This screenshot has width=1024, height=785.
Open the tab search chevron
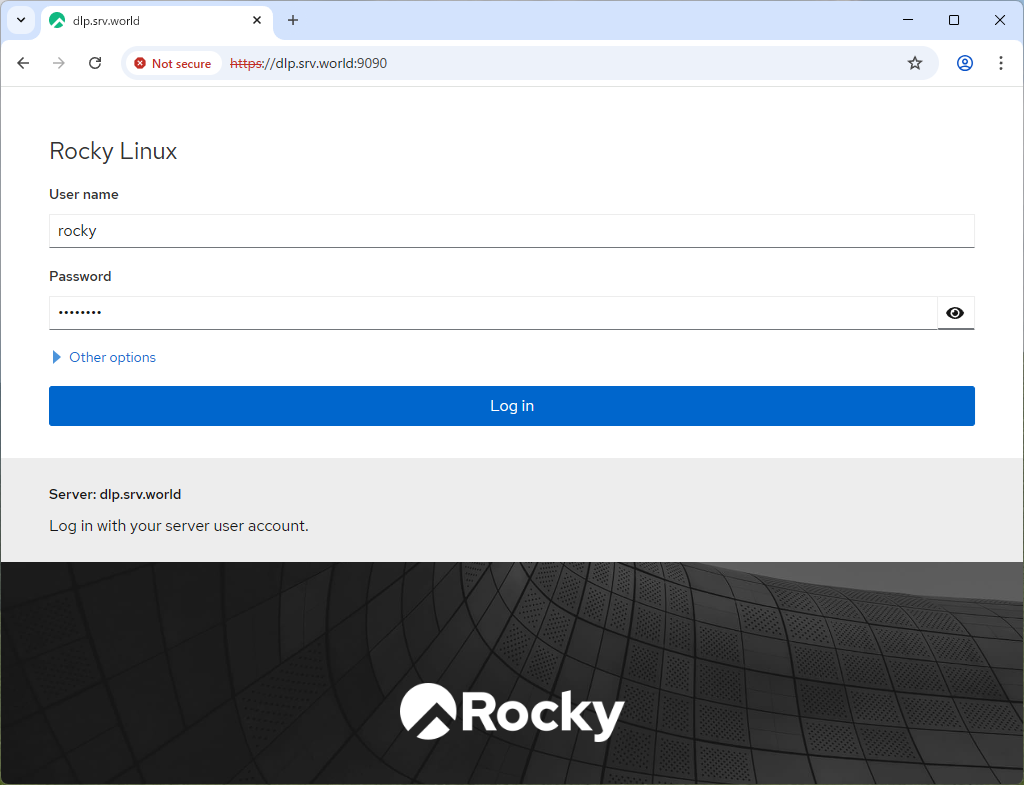point(20,20)
